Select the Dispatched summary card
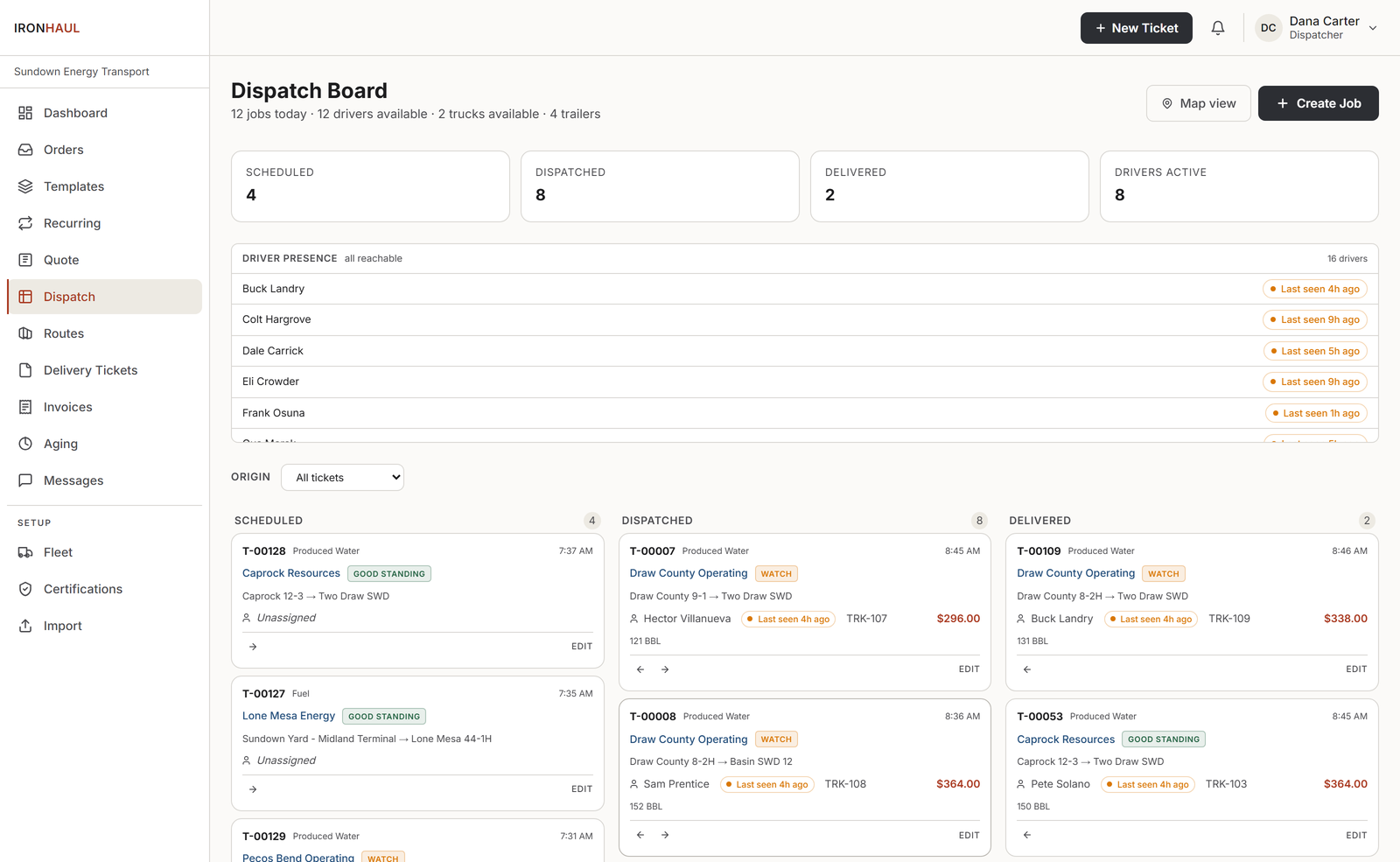The image size is (1400, 862). point(660,186)
